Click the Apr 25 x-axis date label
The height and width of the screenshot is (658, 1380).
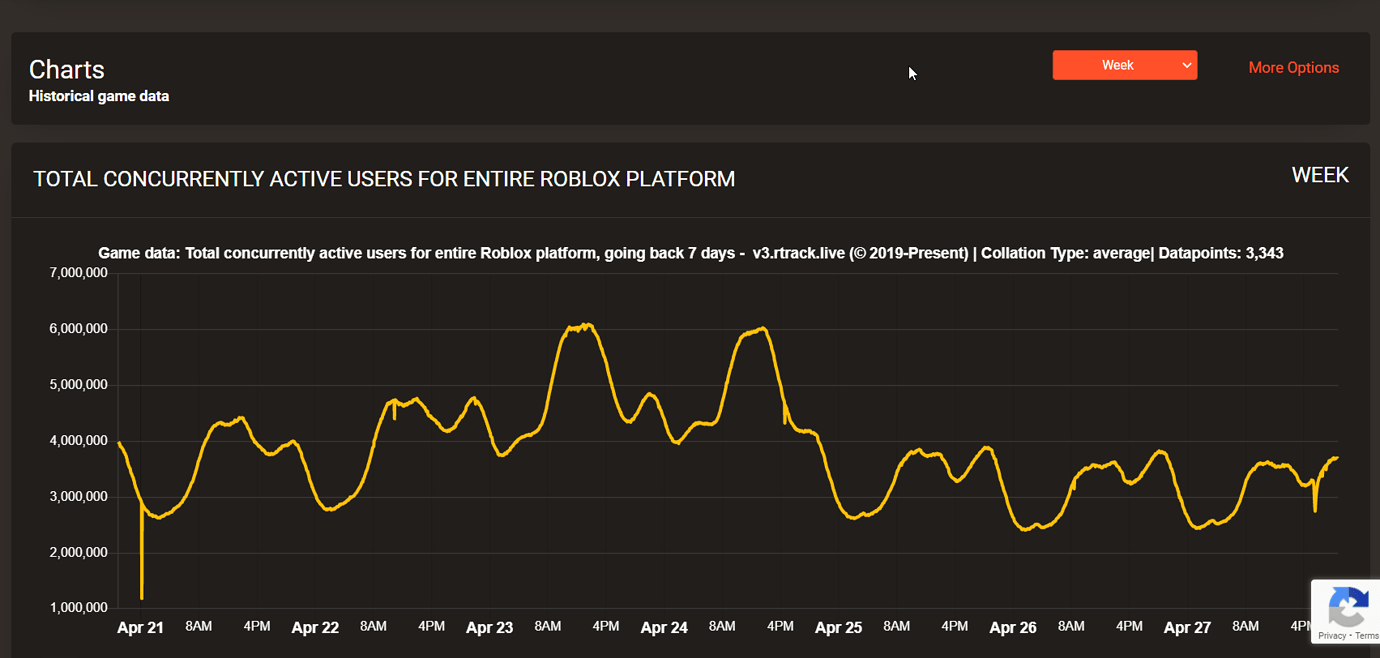[838, 628]
